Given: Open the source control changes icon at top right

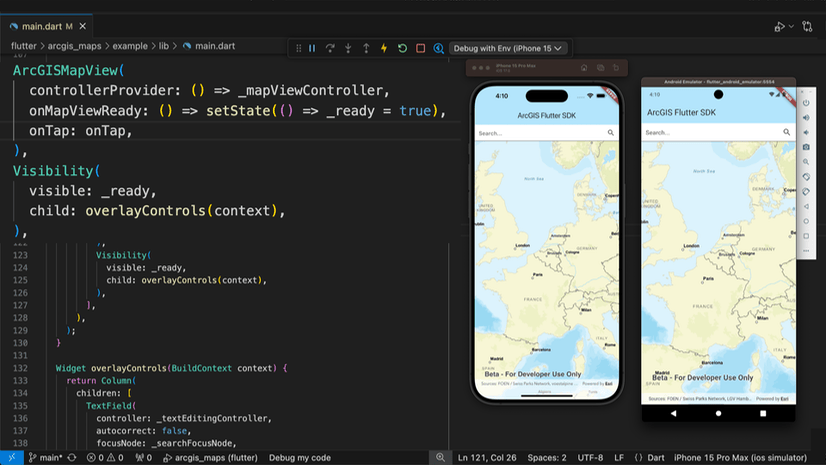Looking at the screenshot, I should click(808, 26).
